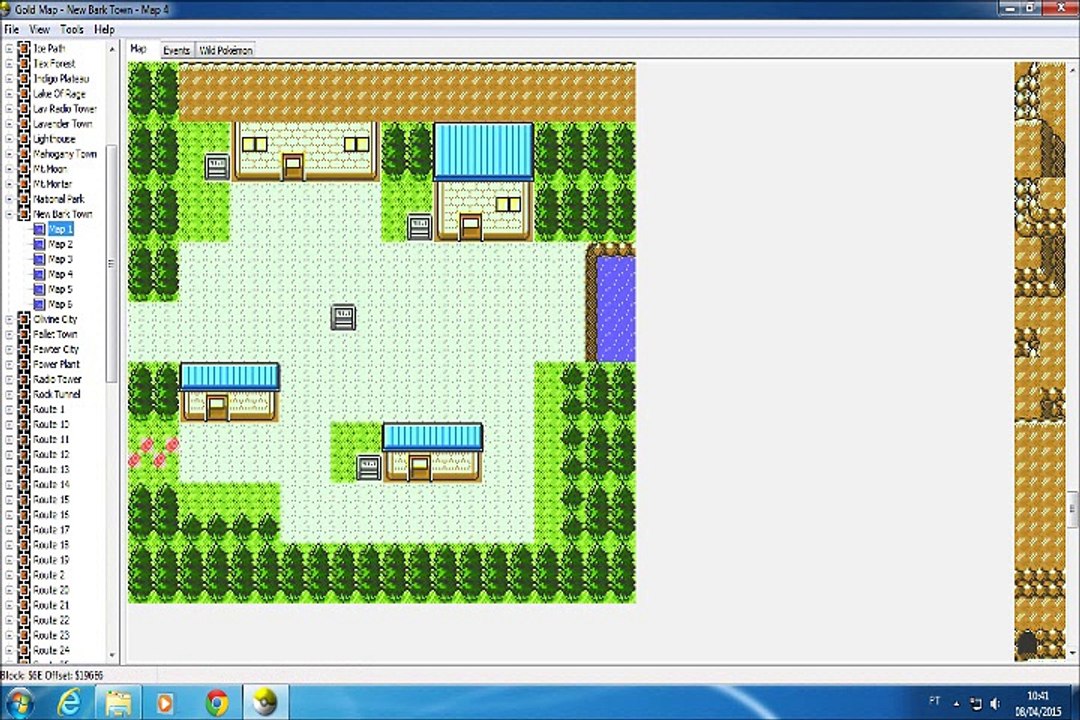Image resolution: width=1080 pixels, height=720 pixels.
Task: Switch to the Events tab
Action: point(176,50)
